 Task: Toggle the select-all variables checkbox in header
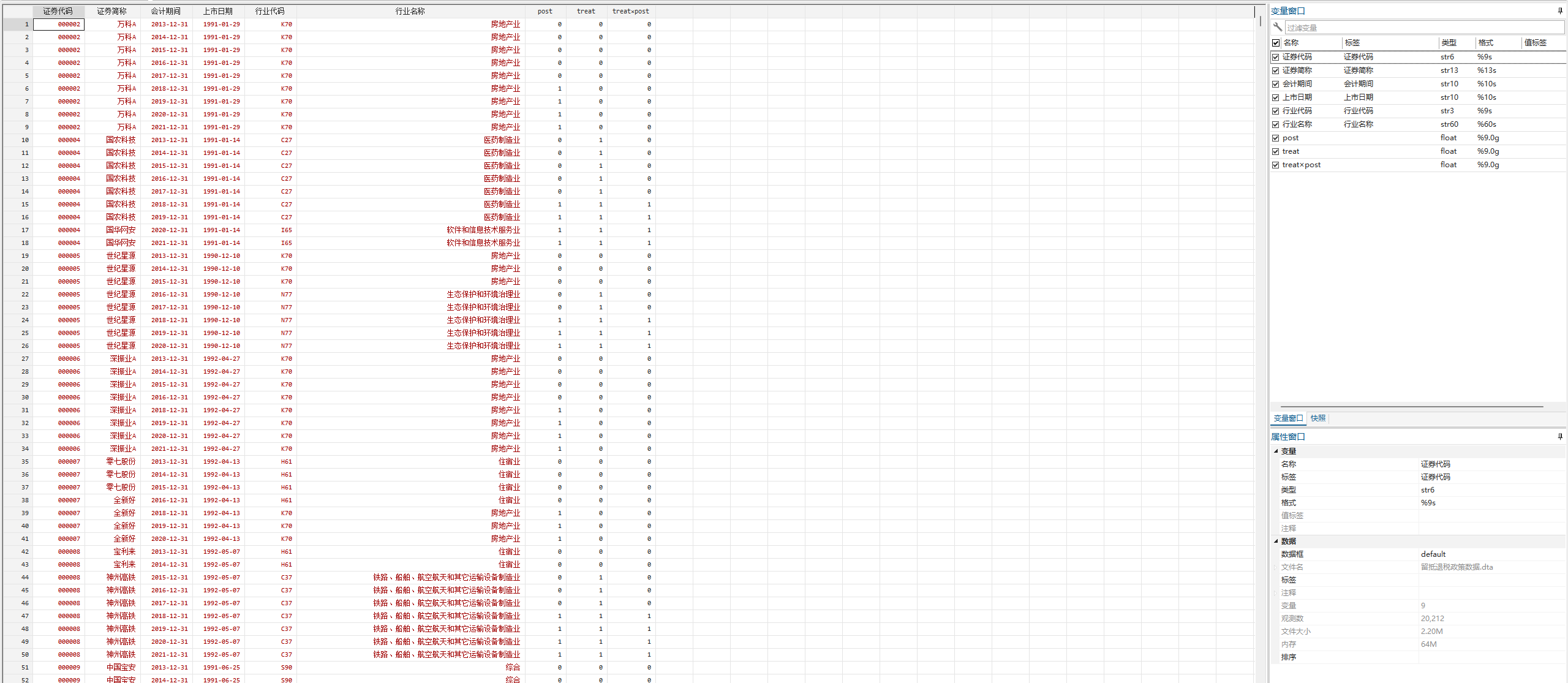click(x=1276, y=43)
